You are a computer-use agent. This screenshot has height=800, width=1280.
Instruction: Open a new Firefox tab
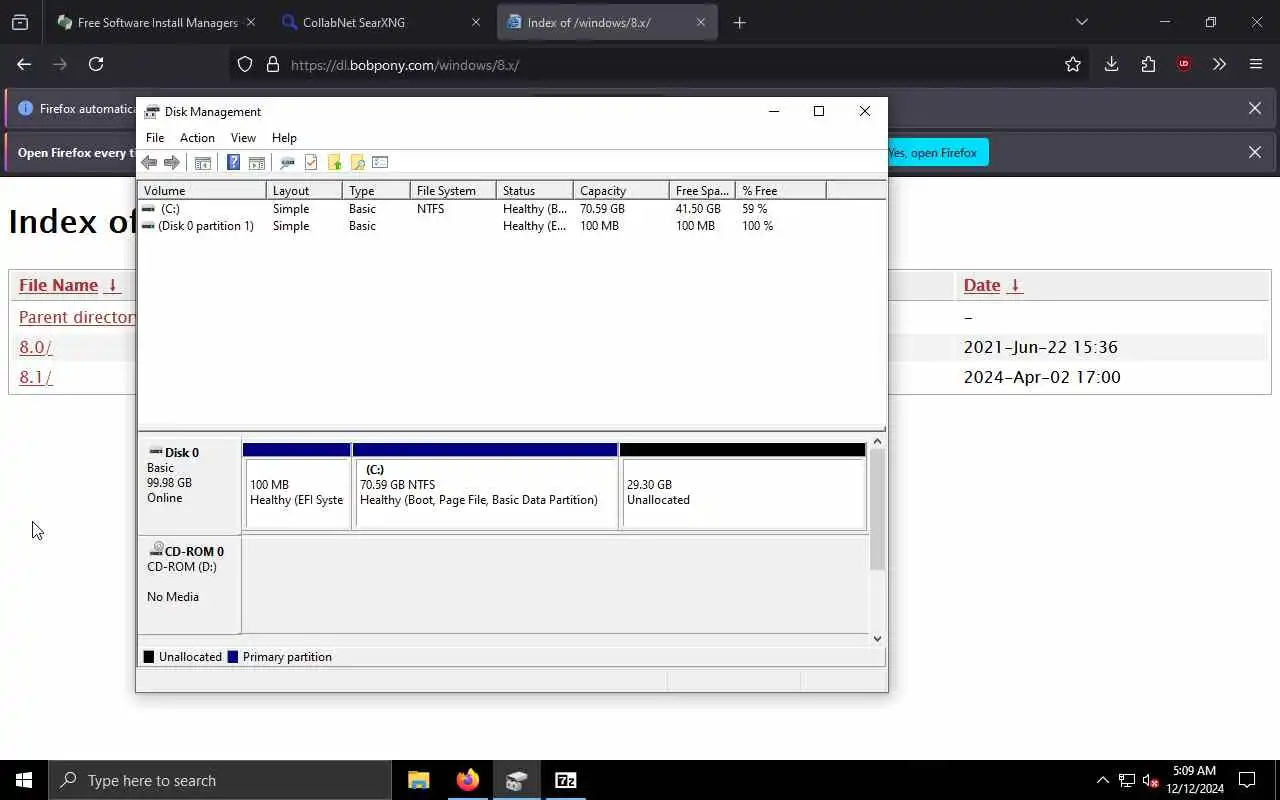click(740, 22)
